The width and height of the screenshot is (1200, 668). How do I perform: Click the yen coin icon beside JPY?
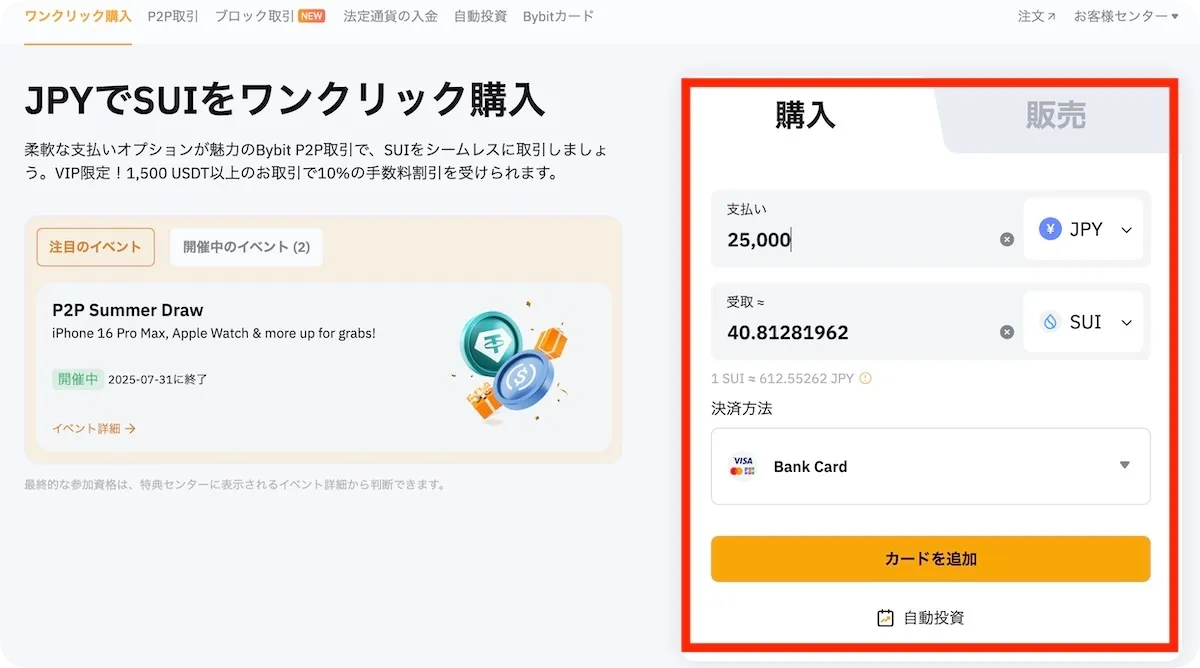(1048, 229)
